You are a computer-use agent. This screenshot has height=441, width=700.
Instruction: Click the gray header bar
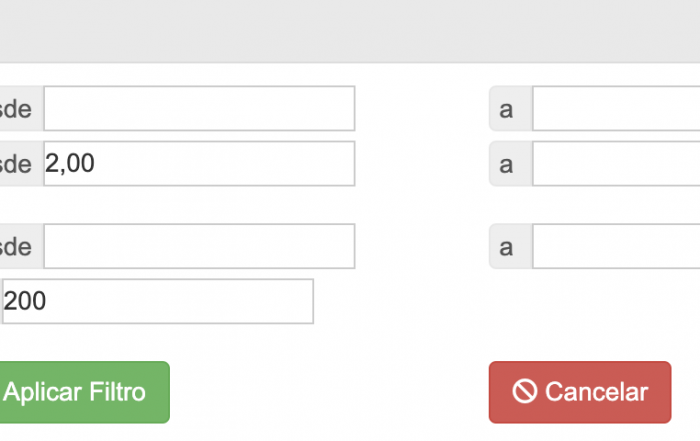[x=350, y=30]
